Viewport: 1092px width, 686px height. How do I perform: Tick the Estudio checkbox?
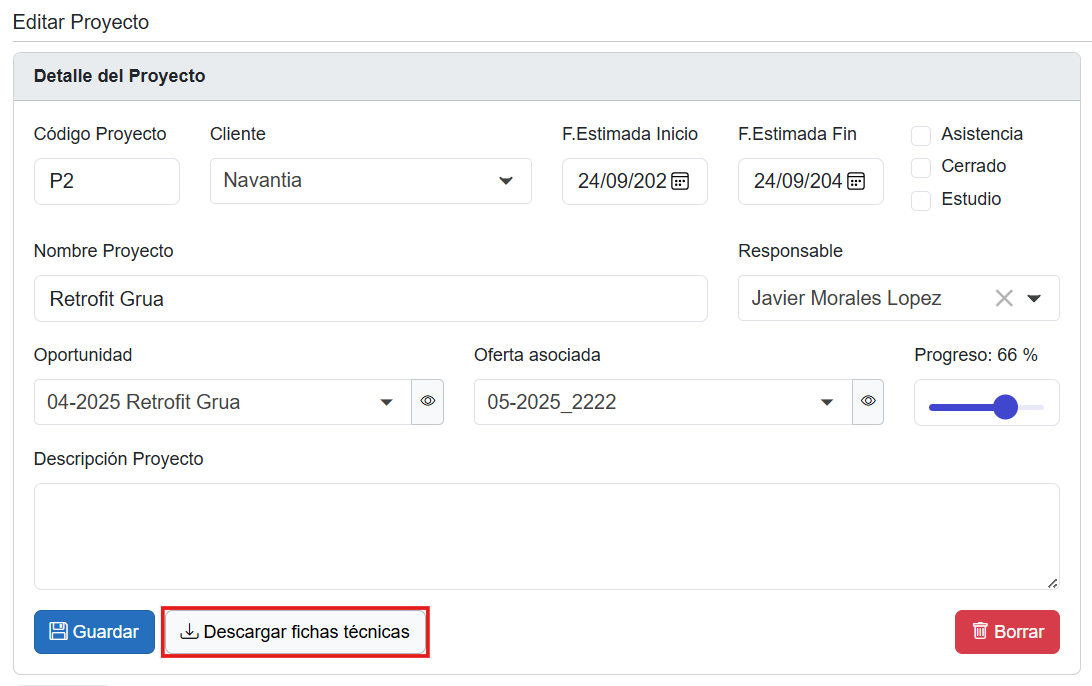921,200
